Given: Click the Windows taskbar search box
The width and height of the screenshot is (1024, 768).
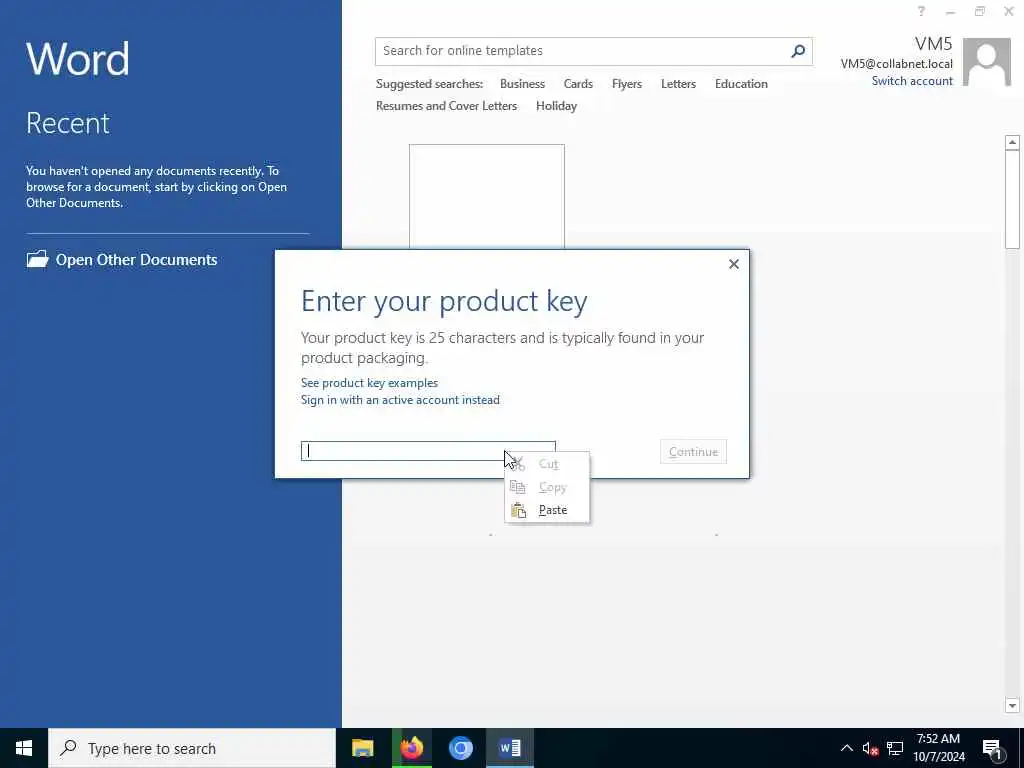Looking at the screenshot, I should pyautogui.click(x=192, y=748).
